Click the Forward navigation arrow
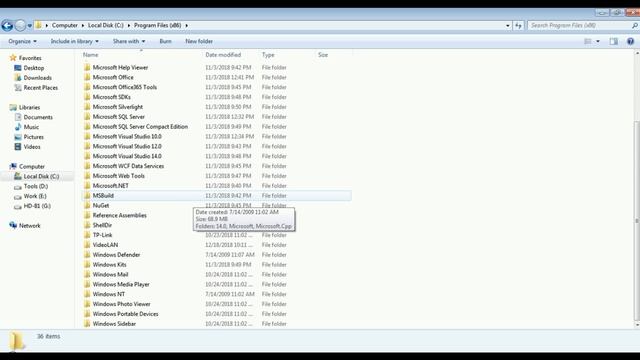 (20, 25)
